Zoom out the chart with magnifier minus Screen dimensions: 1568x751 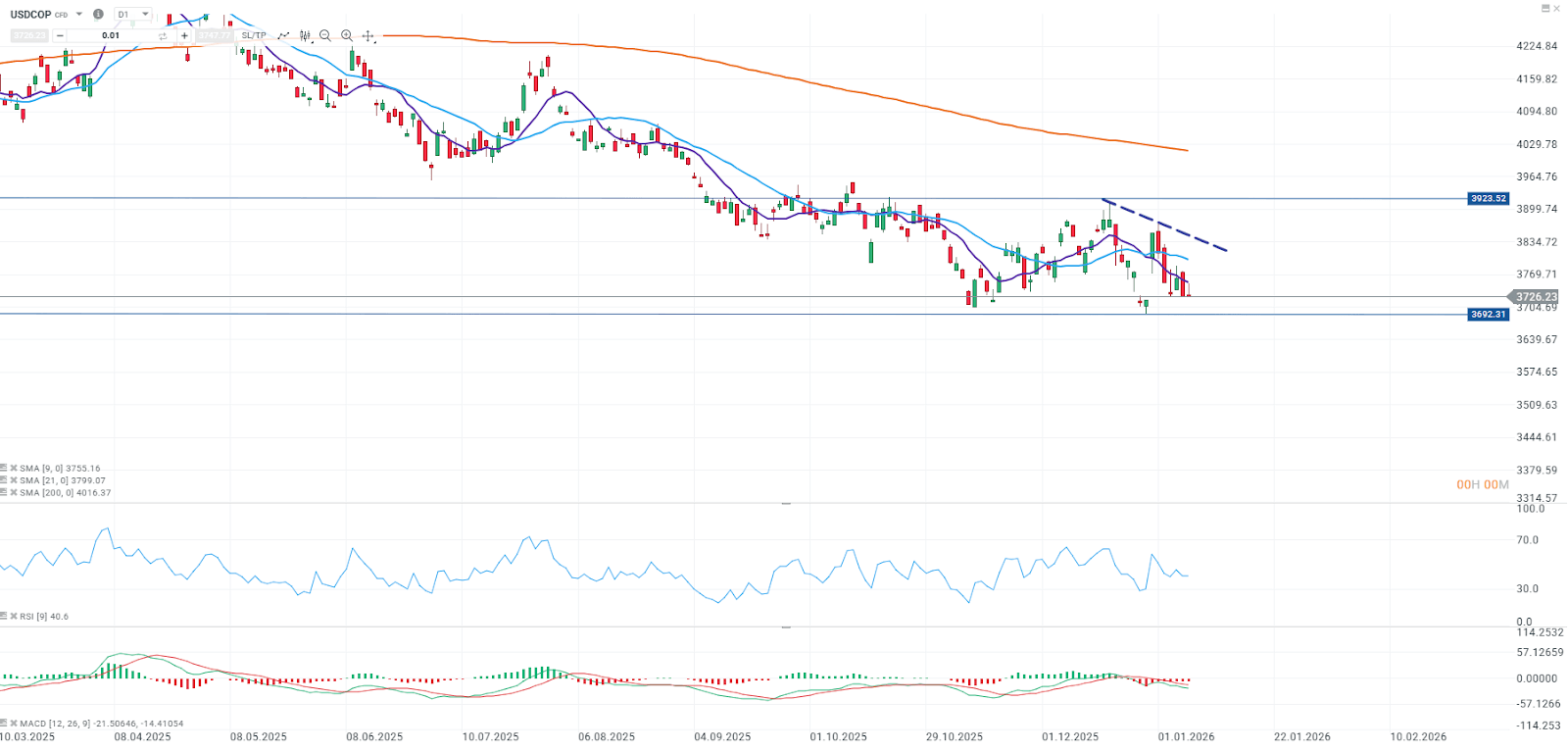(325, 35)
